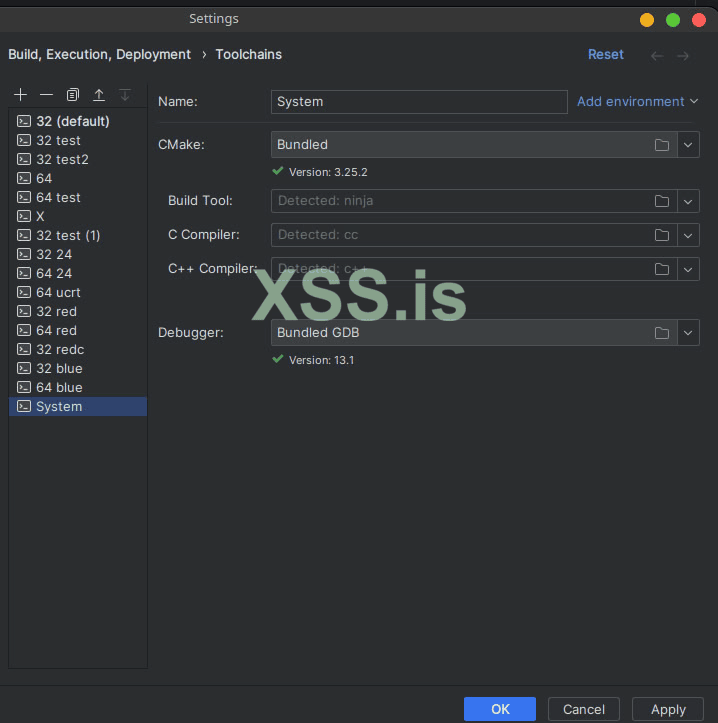
Task: Close the Settings window
Action: pos(699,20)
